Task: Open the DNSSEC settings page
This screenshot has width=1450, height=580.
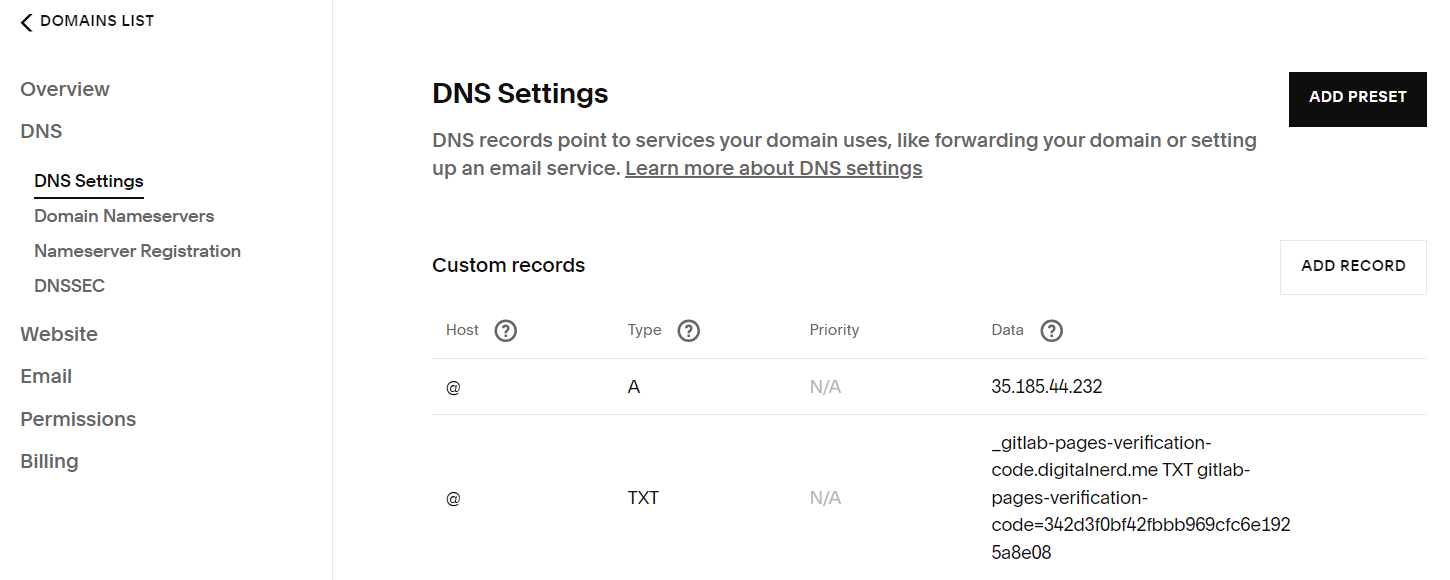Action: [x=69, y=286]
